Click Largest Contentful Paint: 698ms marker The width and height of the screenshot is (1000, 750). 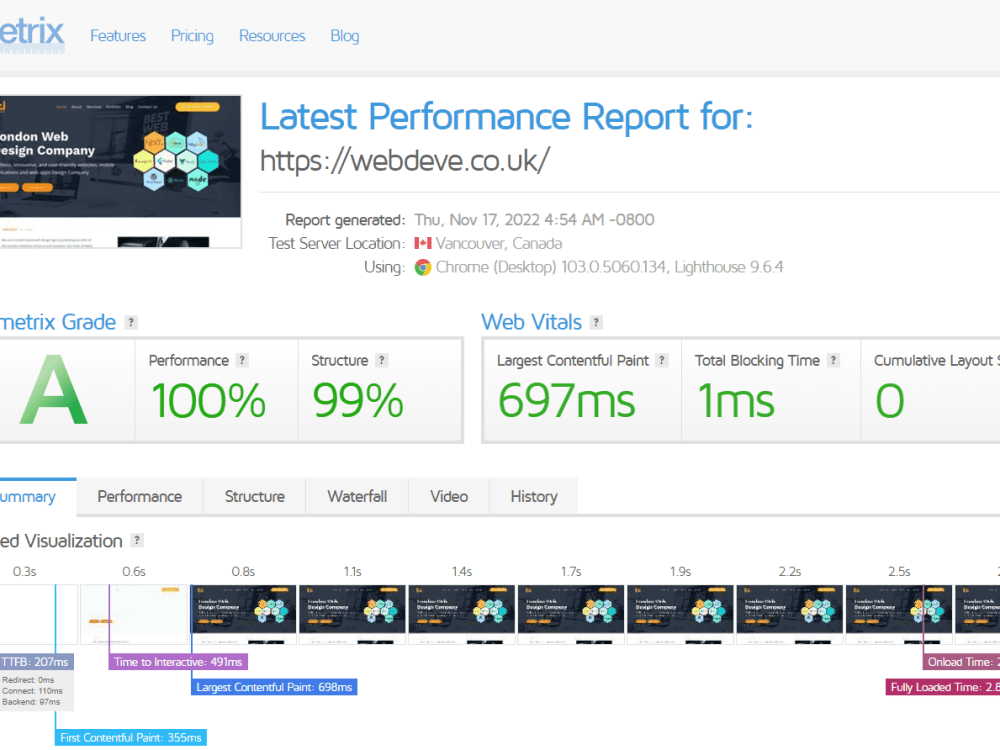click(274, 687)
